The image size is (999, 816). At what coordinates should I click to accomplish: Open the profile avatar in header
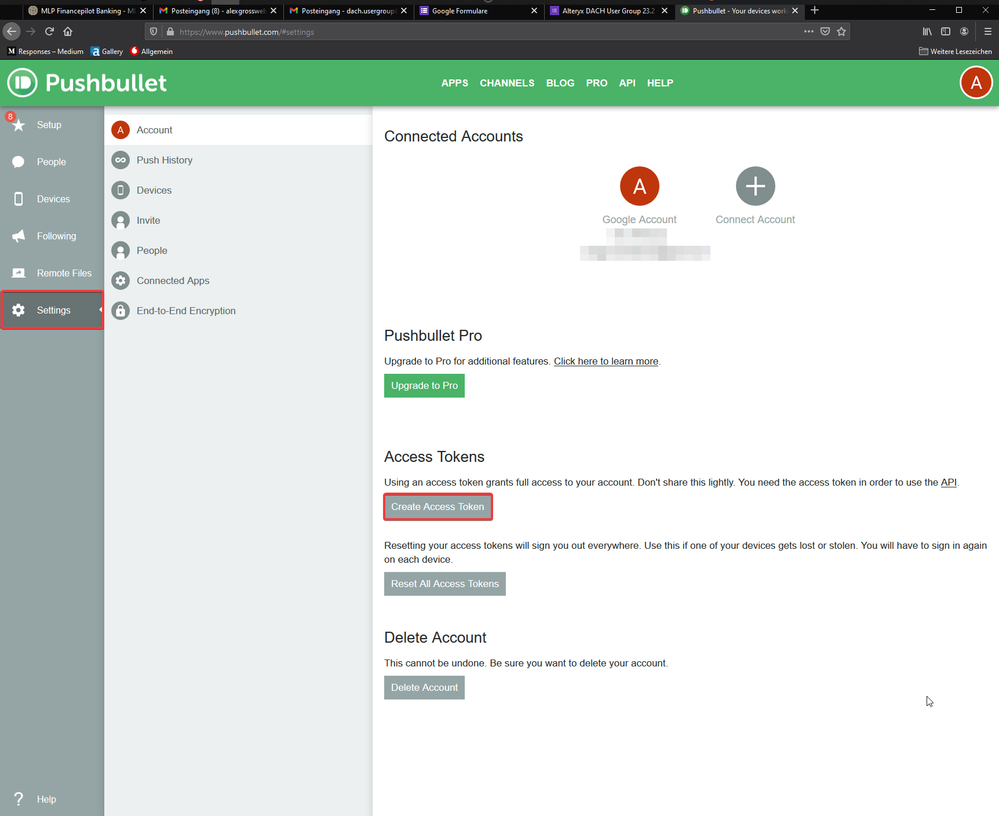(x=975, y=83)
